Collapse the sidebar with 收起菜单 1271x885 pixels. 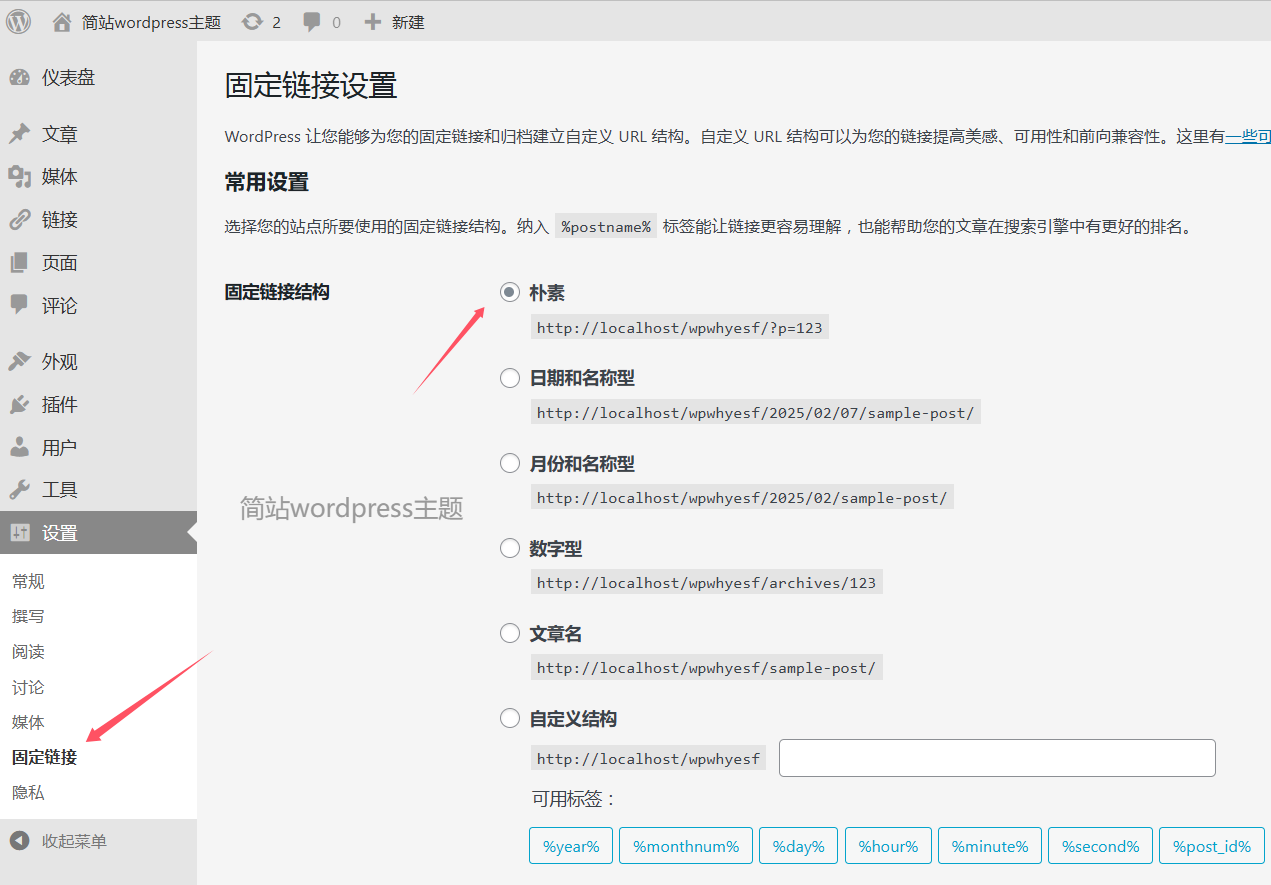[73, 841]
